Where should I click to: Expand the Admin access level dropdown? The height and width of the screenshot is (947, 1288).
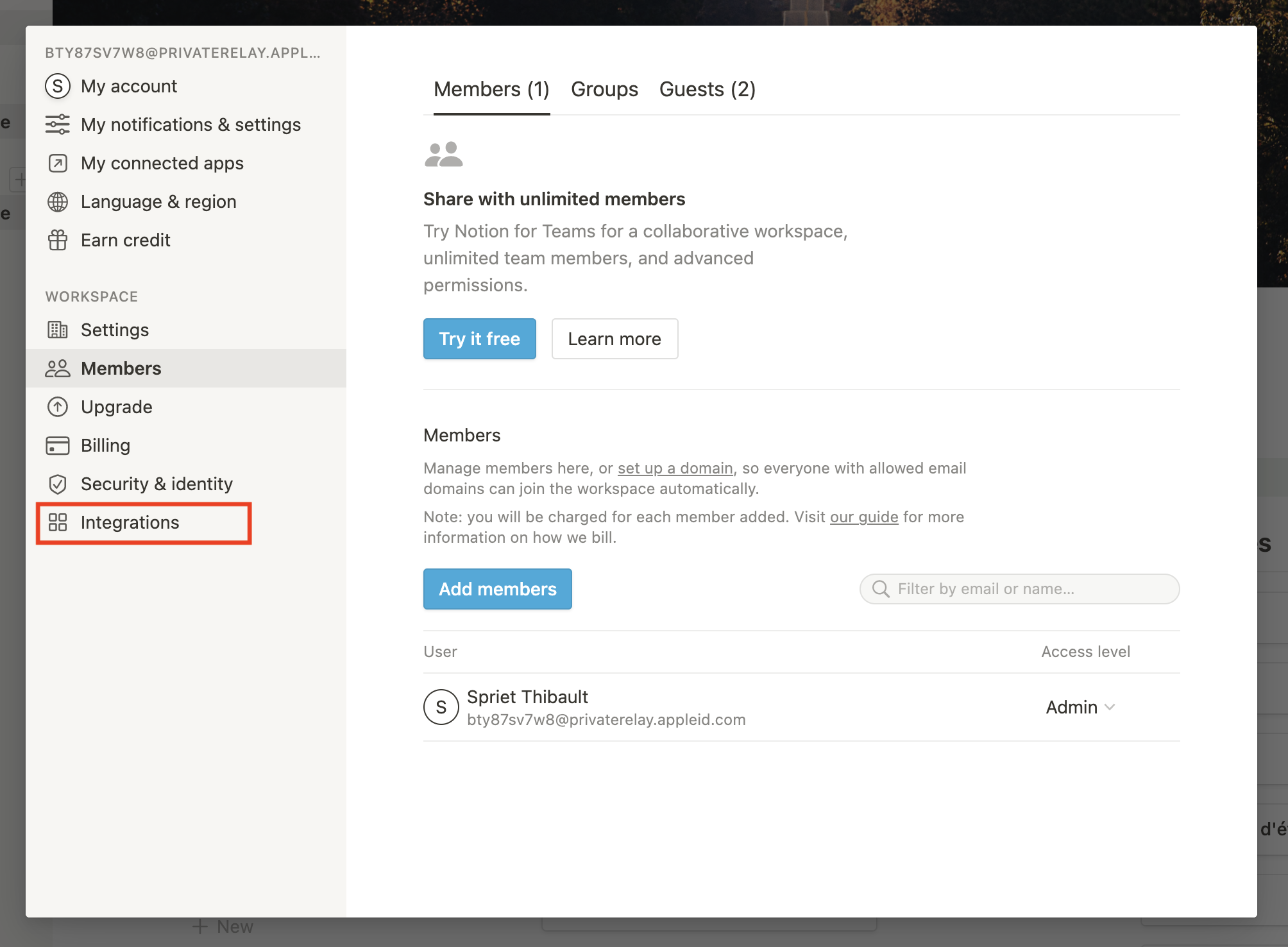tap(1081, 707)
